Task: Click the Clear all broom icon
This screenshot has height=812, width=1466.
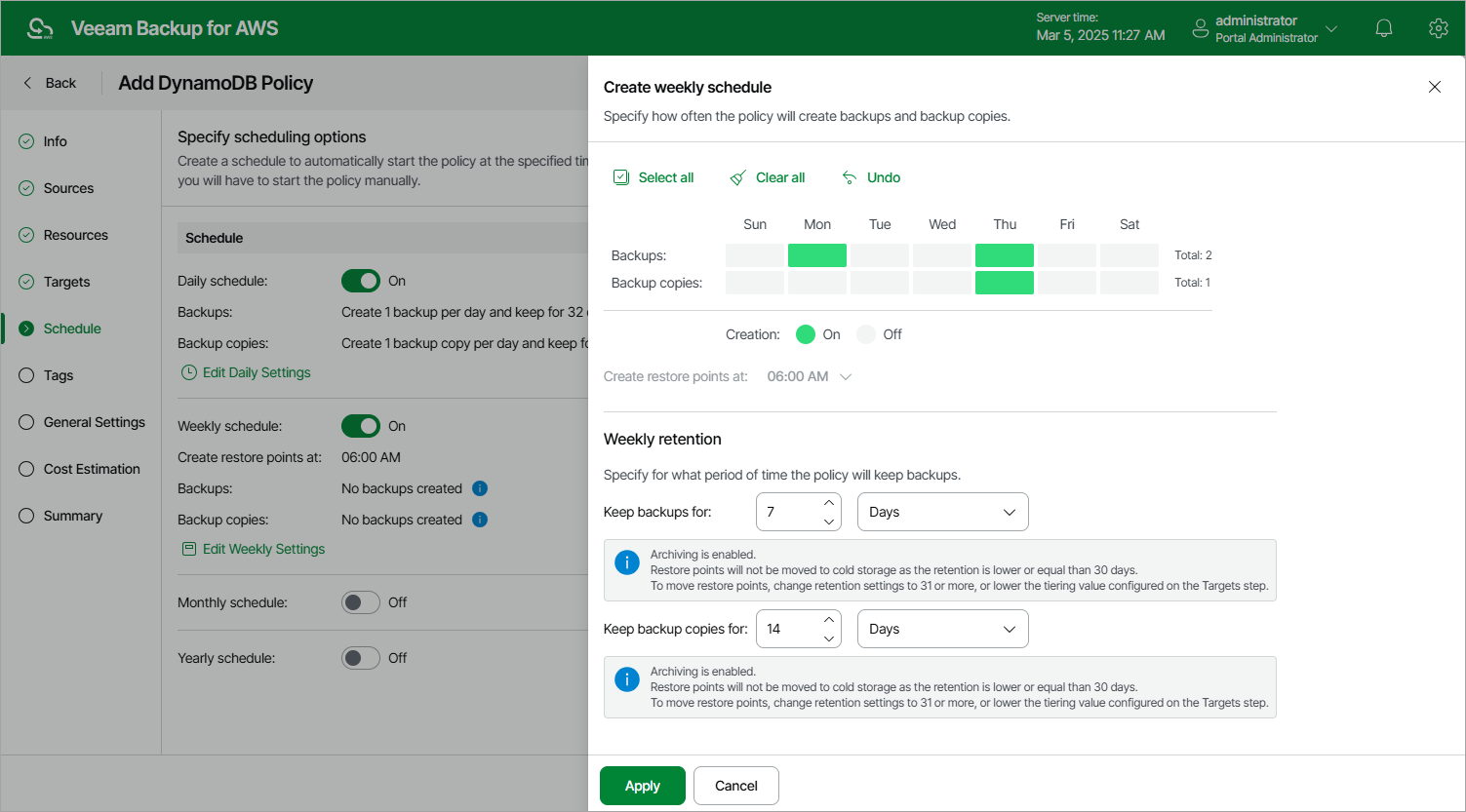Action: click(x=738, y=177)
